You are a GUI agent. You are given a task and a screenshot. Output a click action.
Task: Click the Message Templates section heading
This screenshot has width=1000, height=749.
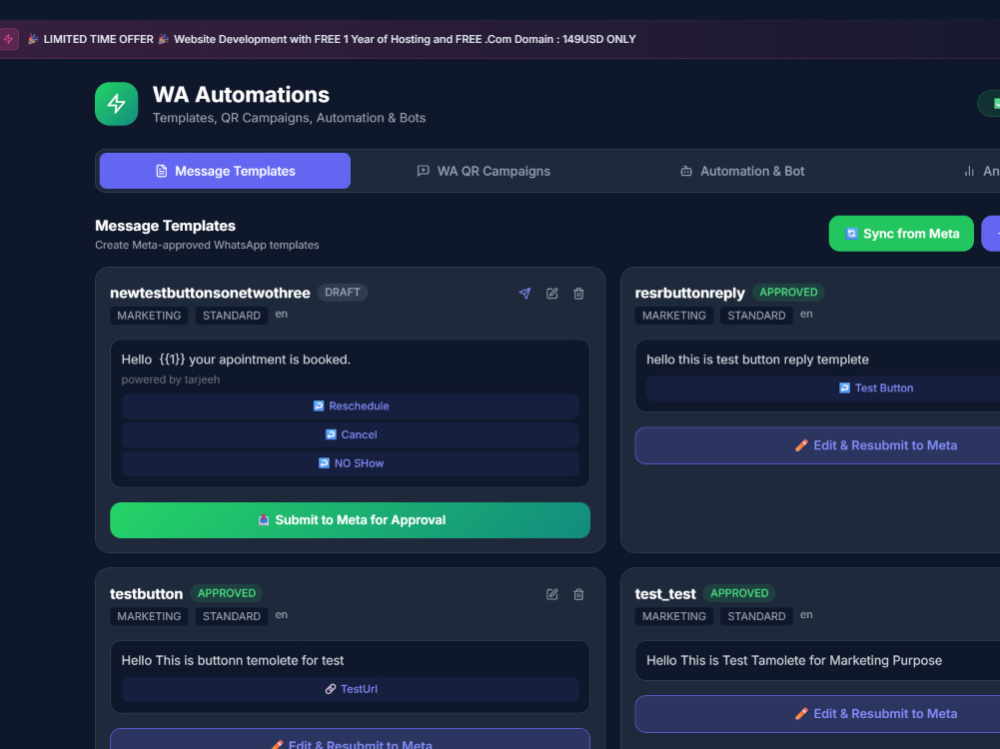(165, 226)
